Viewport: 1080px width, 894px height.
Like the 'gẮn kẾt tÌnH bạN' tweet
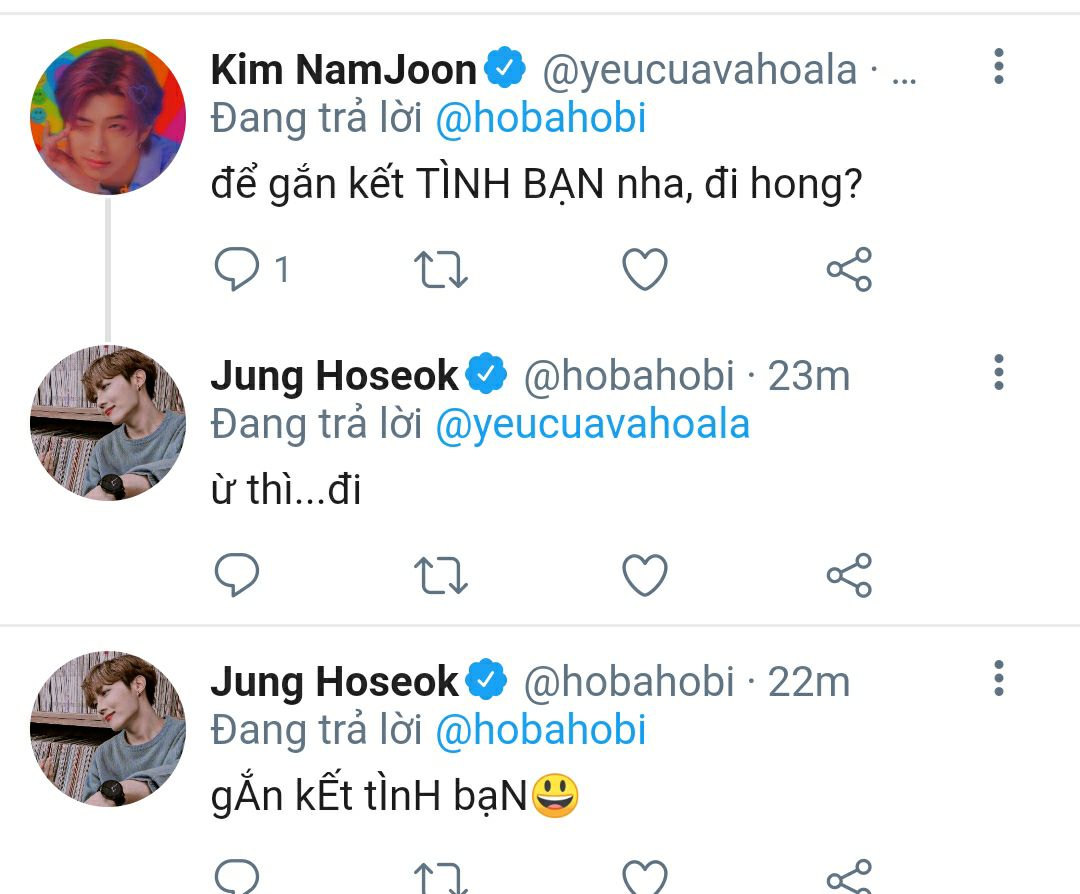pyautogui.click(x=645, y=877)
